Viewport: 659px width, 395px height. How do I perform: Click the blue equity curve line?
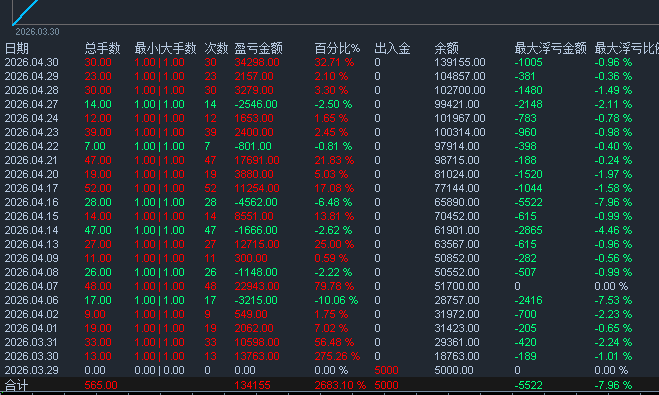coord(25,12)
